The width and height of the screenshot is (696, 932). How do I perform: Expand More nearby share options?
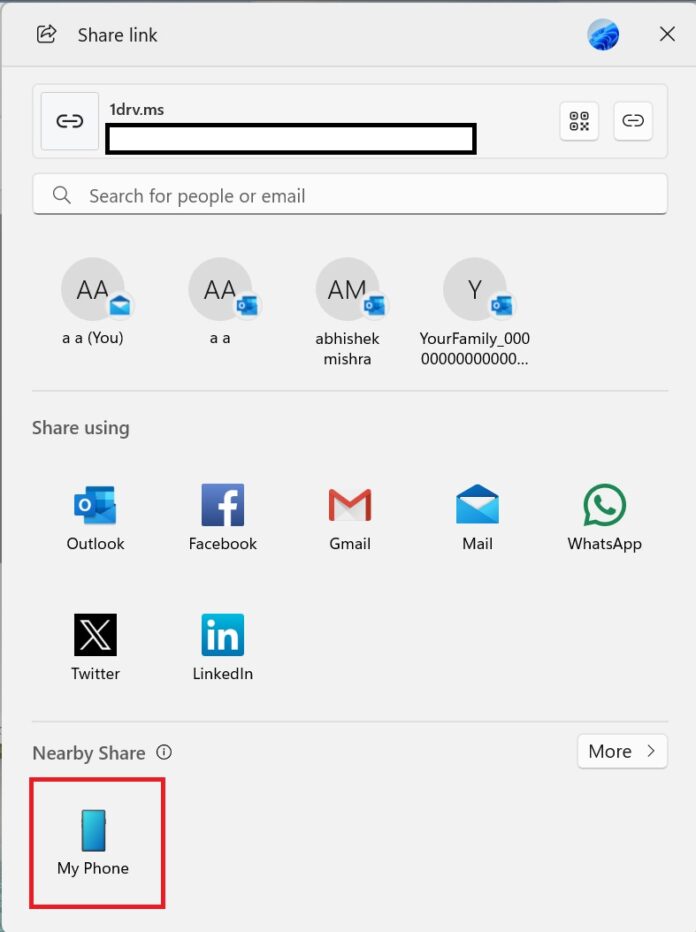(x=622, y=751)
